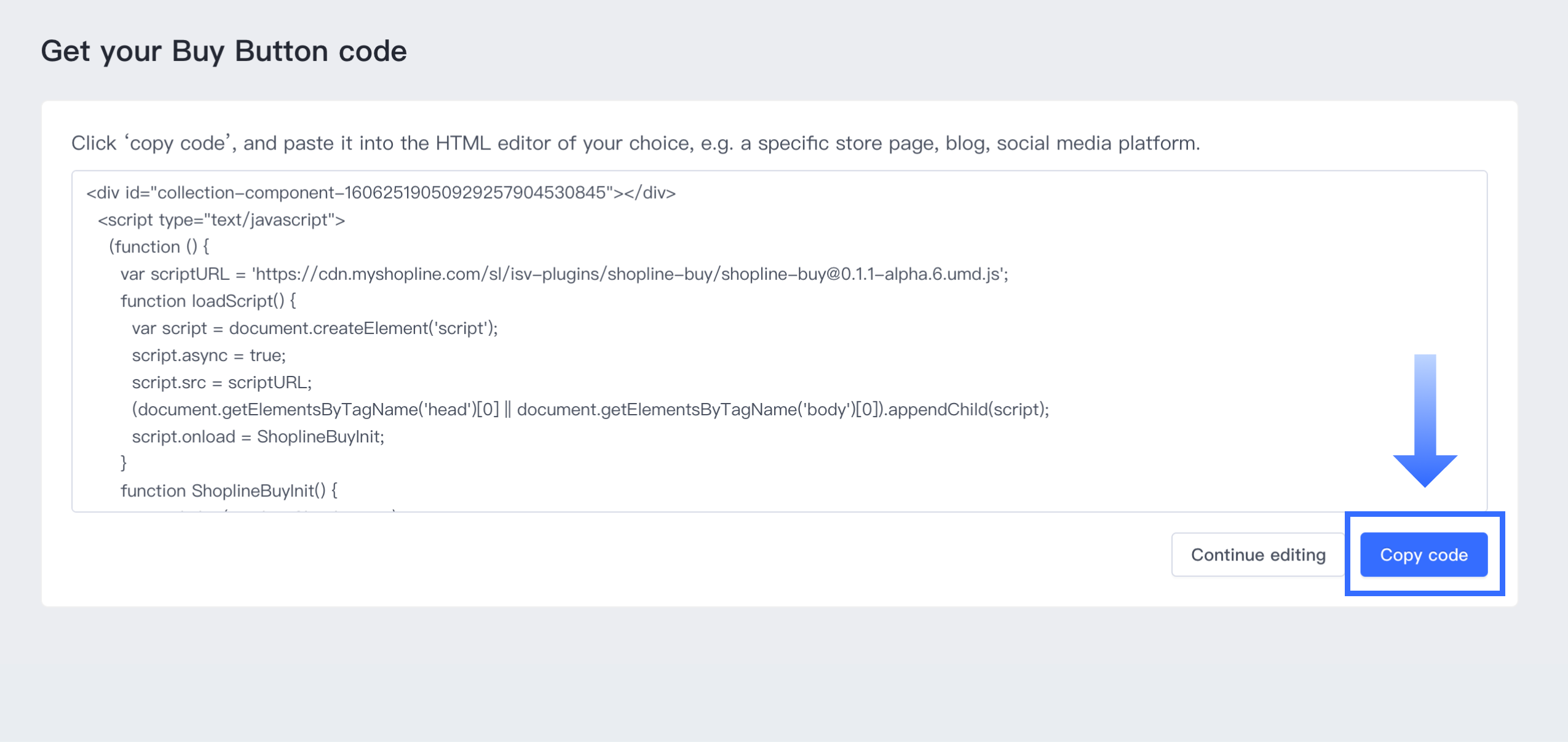This screenshot has width=1568, height=742.
Task: Click the '(function () {' opening line
Action: [159, 247]
